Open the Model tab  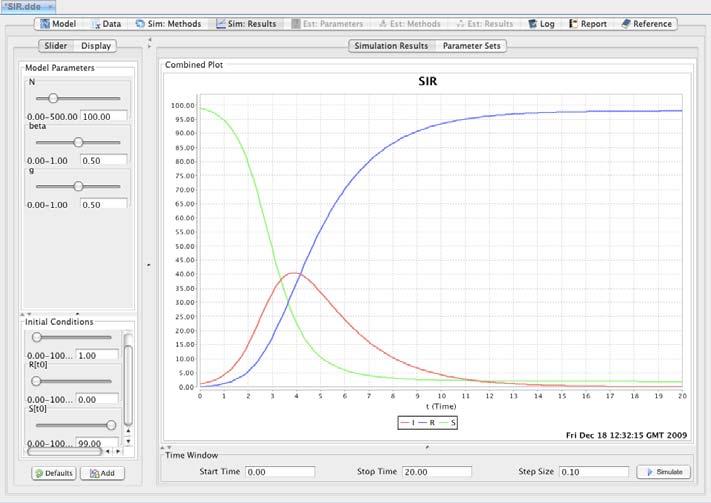pos(58,24)
